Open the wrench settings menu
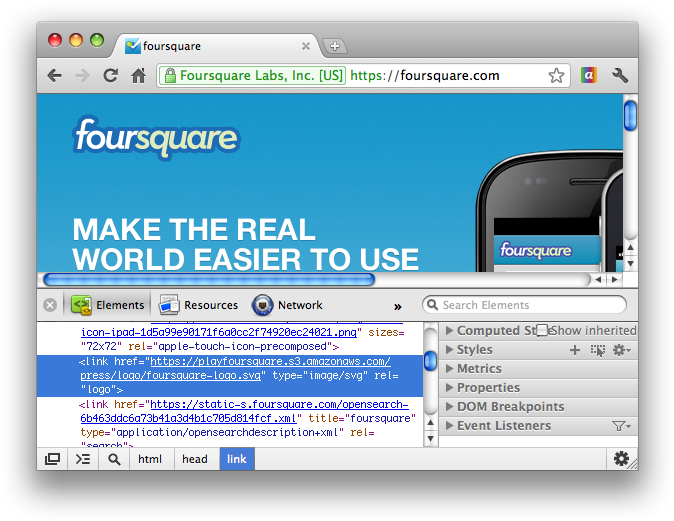674x521 pixels. click(620, 76)
